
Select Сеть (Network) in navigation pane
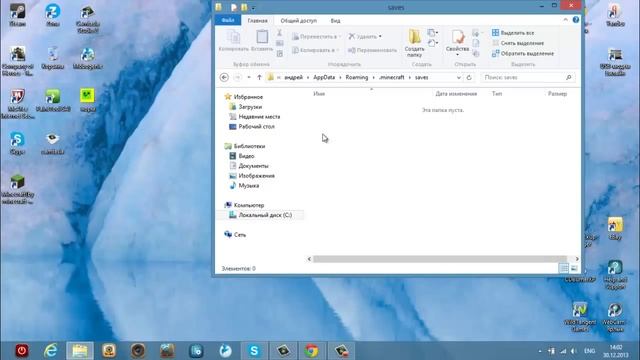[x=235, y=235]
